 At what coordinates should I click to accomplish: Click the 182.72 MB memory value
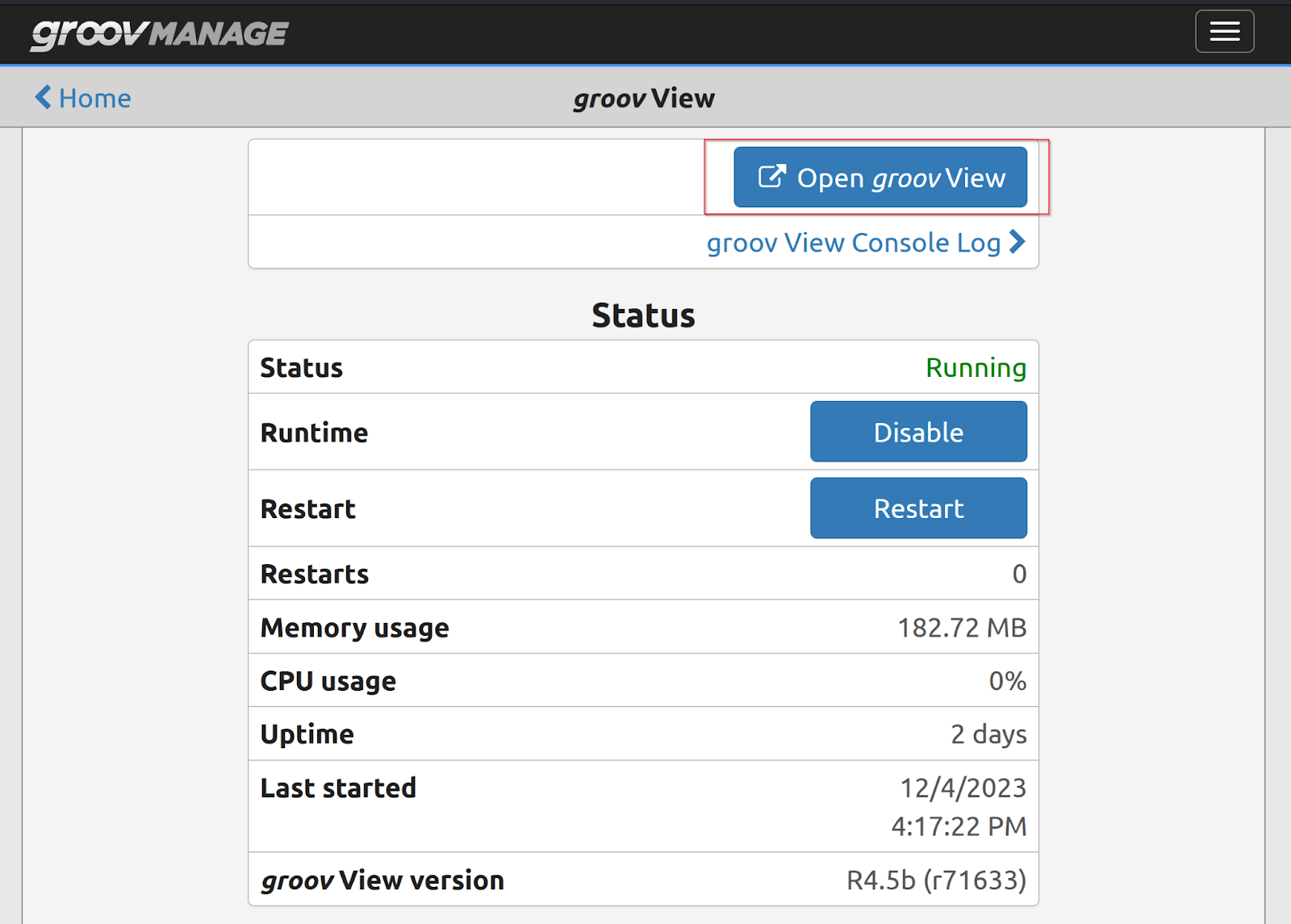pos(962,628)
